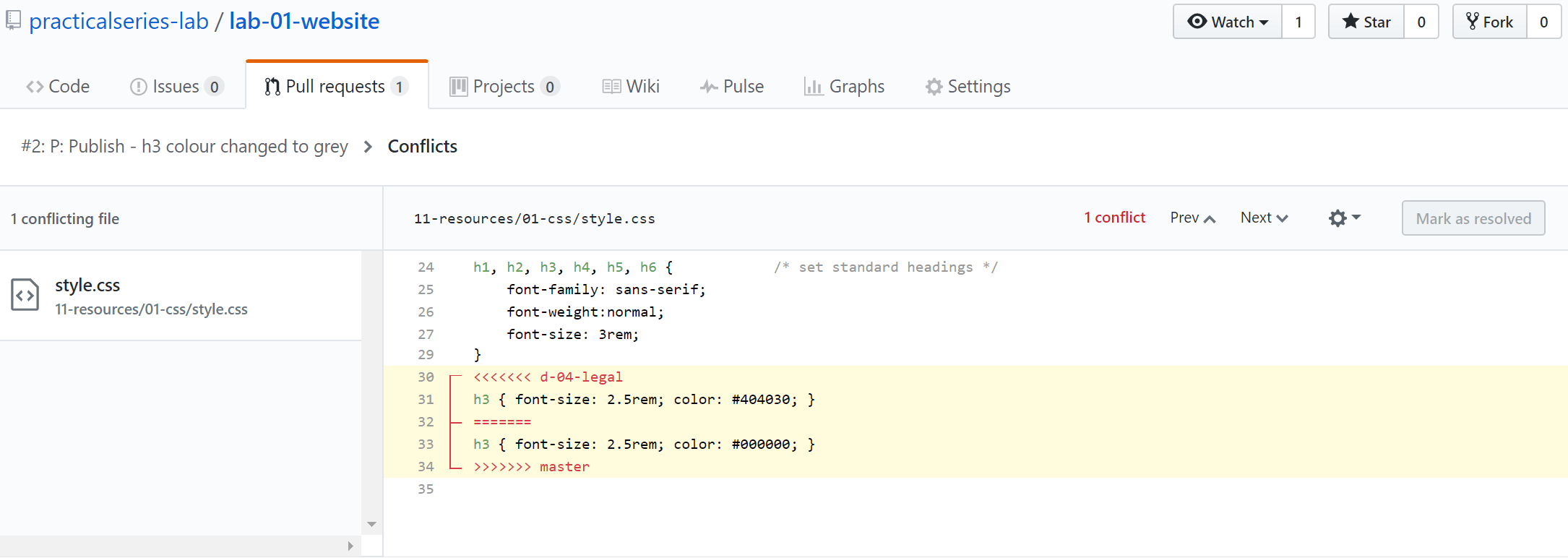Open the Settings tab
Viewport: 1568px width, 558px height.
pos(968,86)
